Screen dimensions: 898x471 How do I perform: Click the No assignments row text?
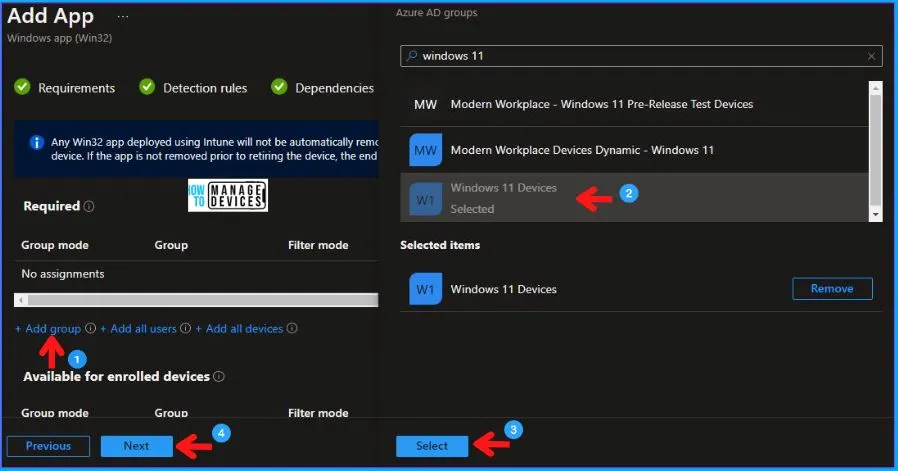click(x=63, y=274)
